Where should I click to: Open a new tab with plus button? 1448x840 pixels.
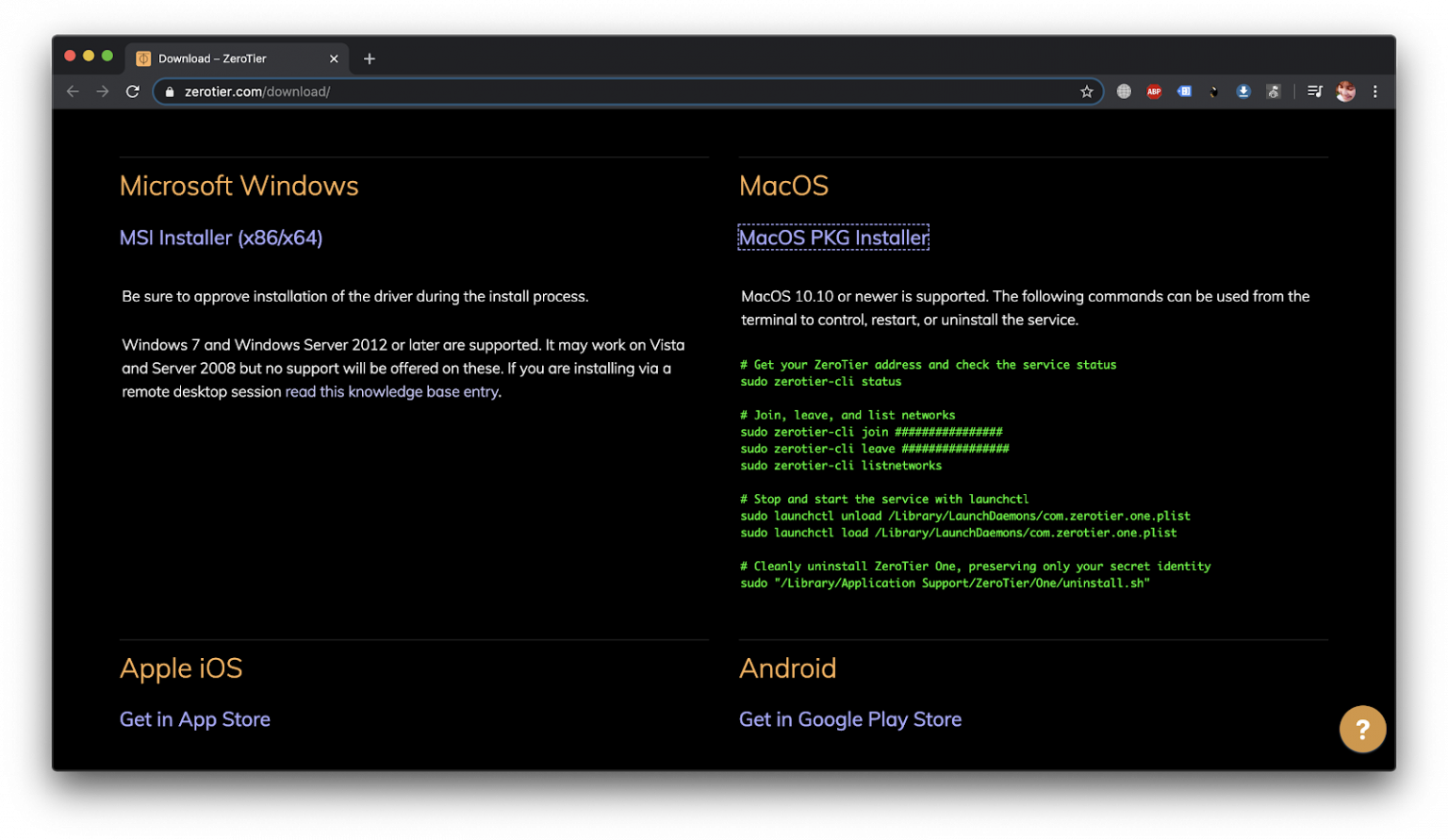370,58
